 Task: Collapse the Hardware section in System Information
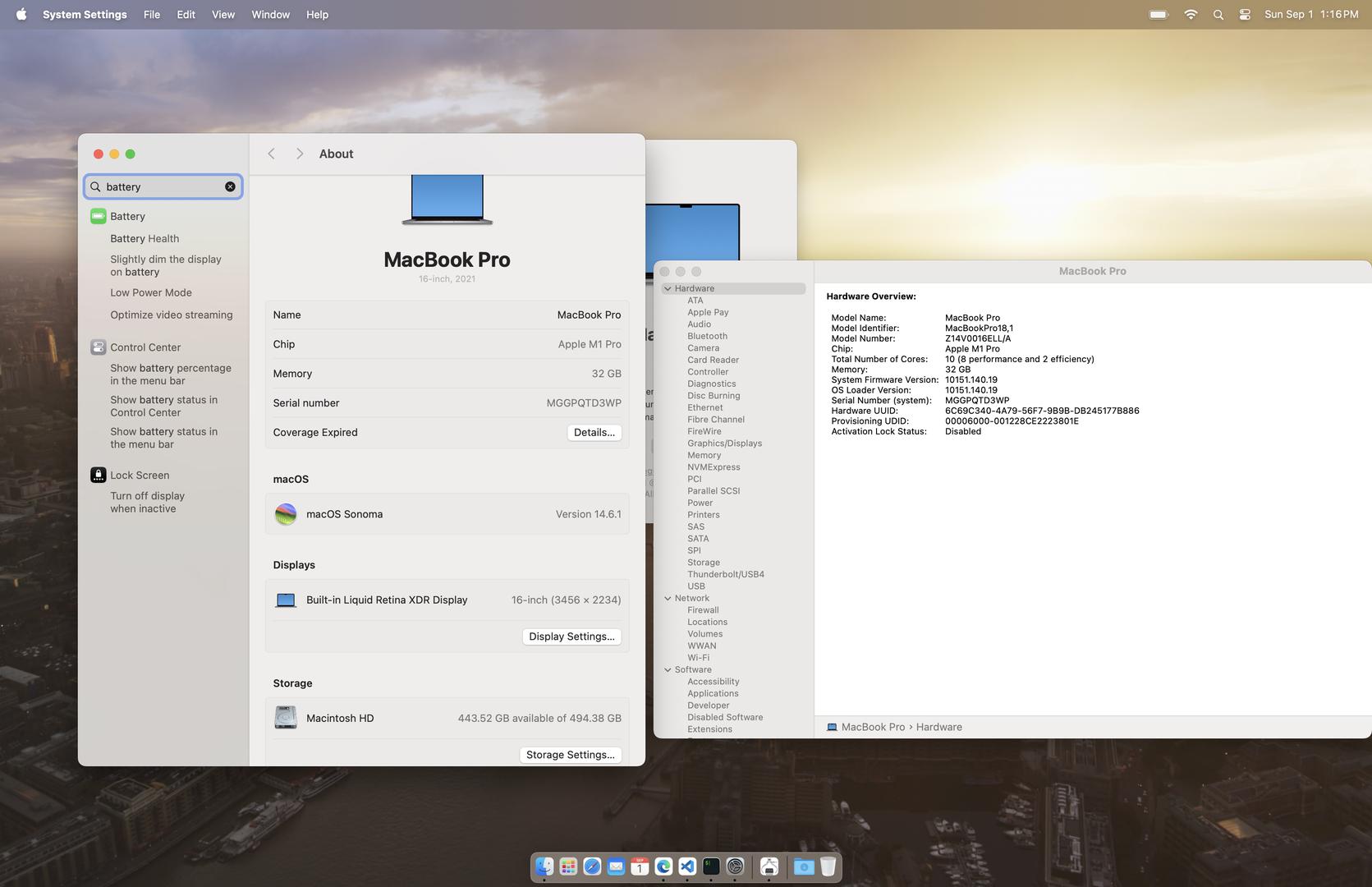[668, 288]
